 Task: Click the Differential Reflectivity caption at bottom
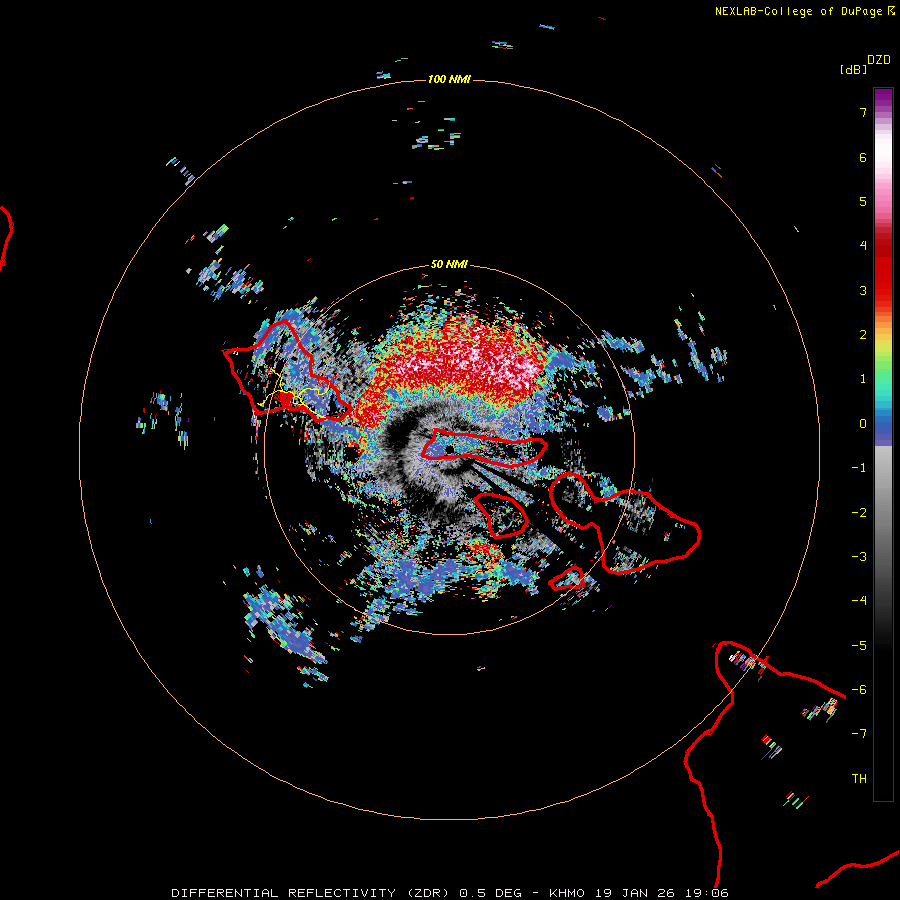450,893
